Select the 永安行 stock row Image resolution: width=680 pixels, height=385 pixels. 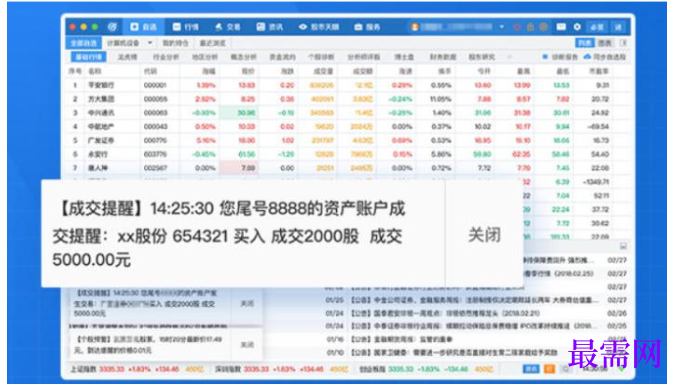[348, 154]
